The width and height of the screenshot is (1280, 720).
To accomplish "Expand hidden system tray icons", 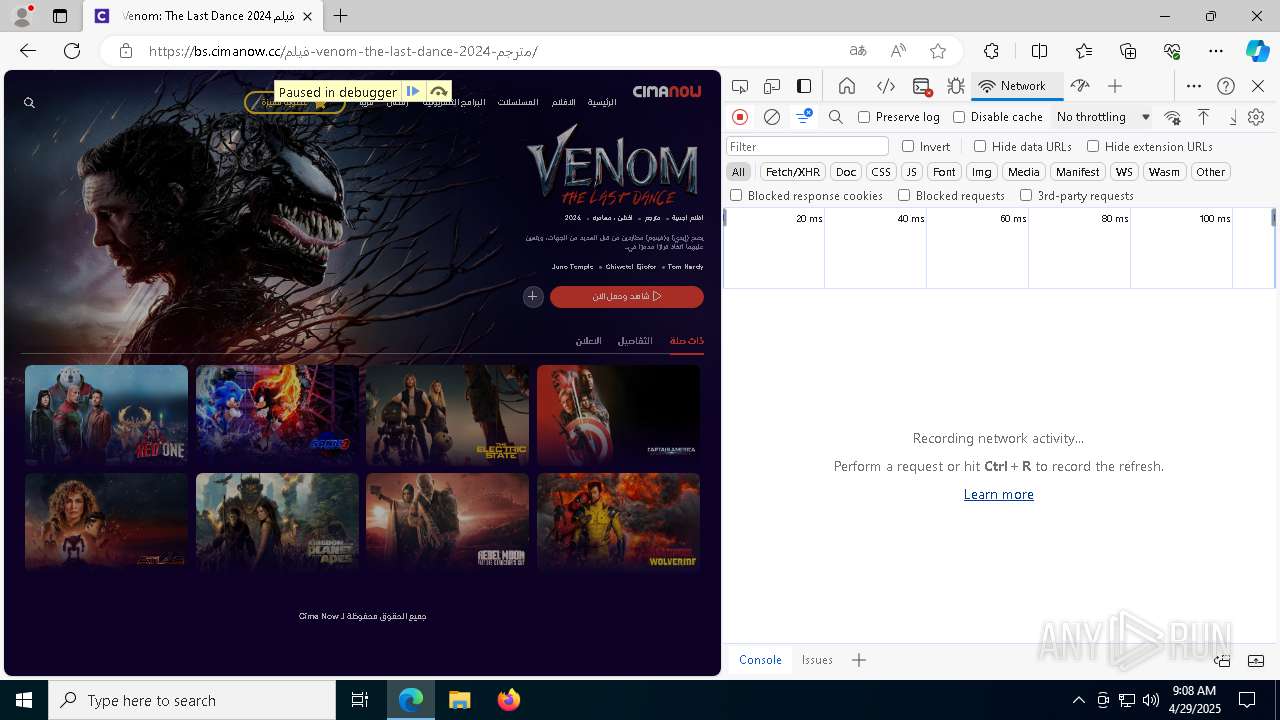I will (x=1078, y=700).
